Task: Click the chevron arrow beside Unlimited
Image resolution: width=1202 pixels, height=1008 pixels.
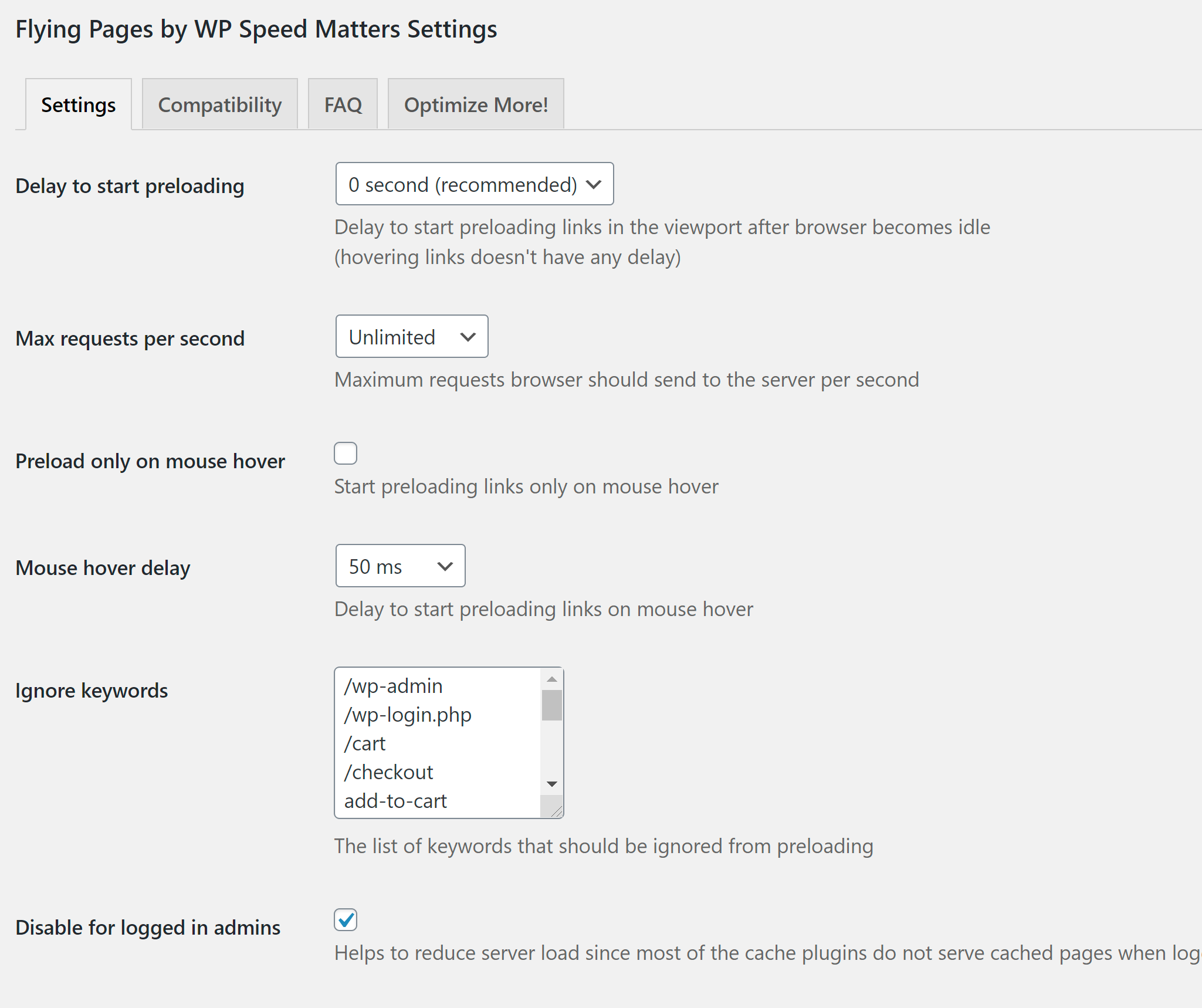Action: [468, 337]
